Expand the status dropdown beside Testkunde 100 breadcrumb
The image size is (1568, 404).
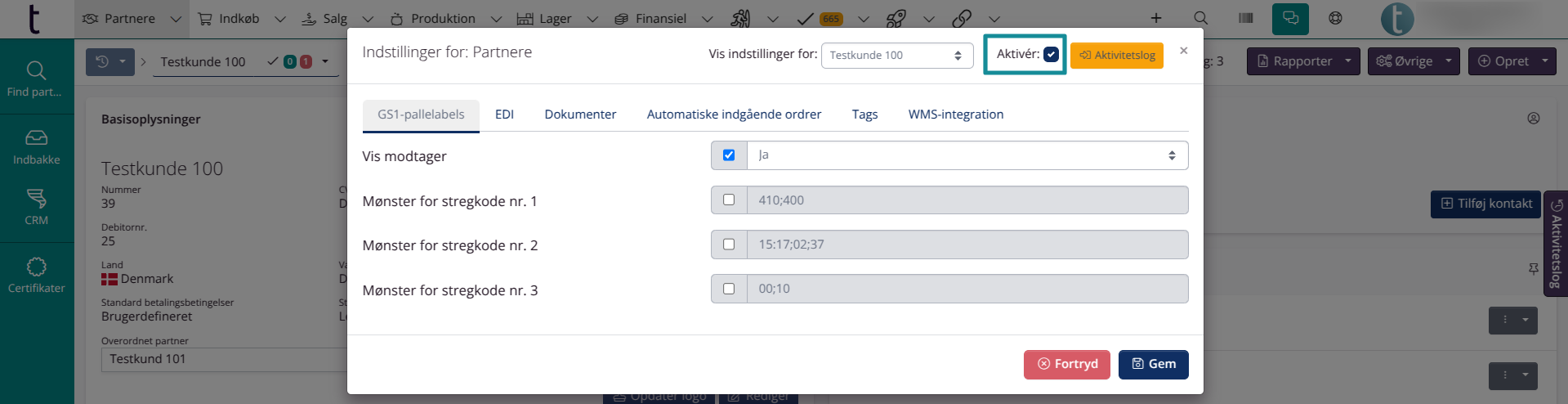tap(325, 61)
